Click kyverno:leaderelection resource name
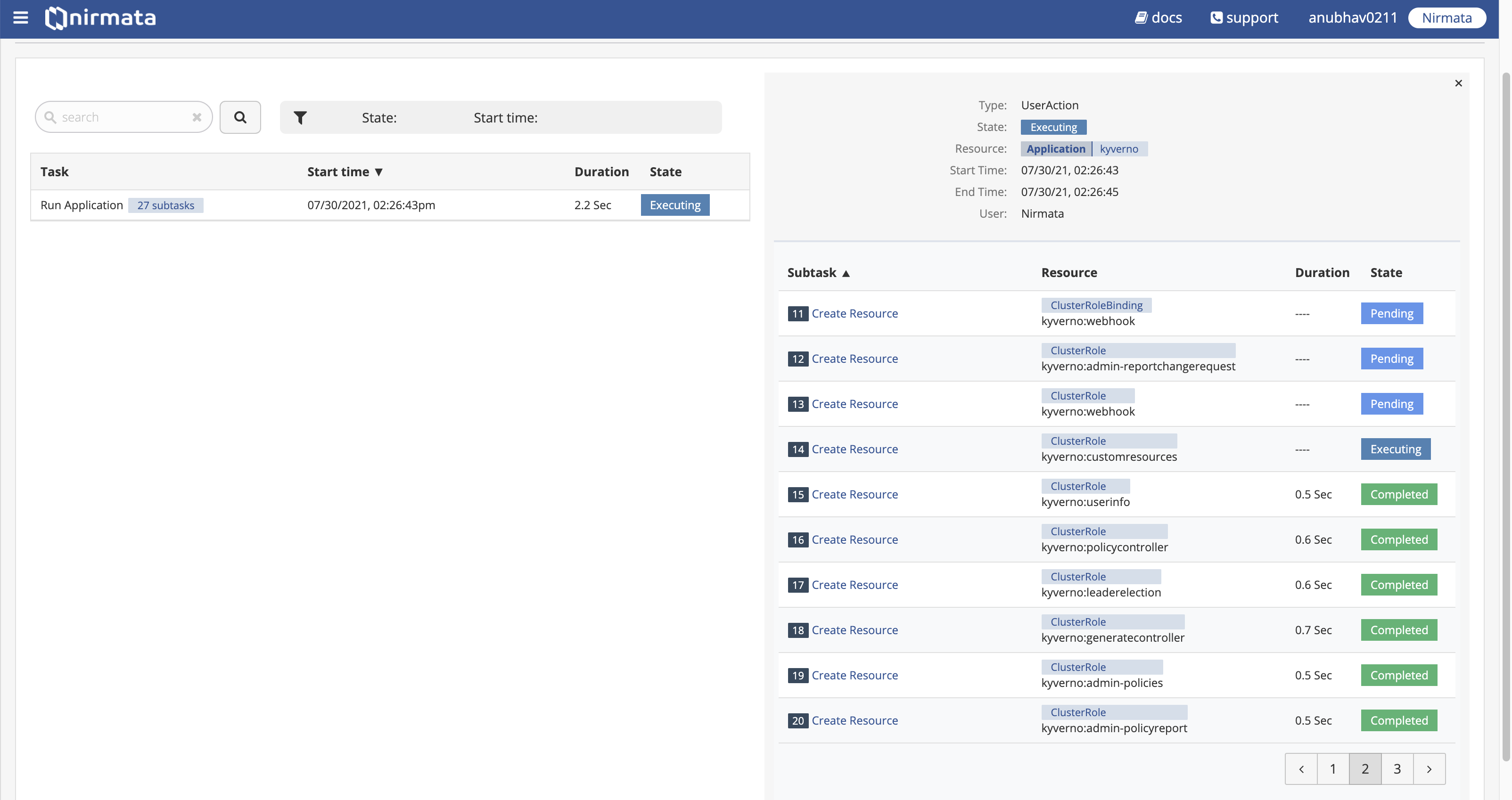1512x800 pixels. (x=1101, y=593)
